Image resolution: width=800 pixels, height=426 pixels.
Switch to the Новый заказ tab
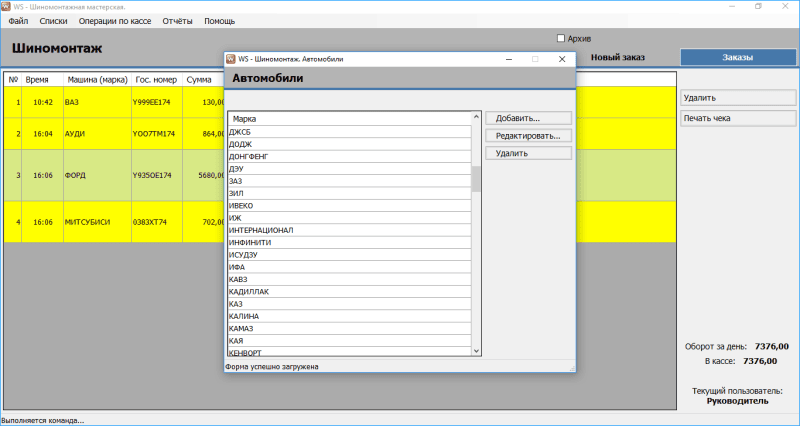(x=618, y=58)
